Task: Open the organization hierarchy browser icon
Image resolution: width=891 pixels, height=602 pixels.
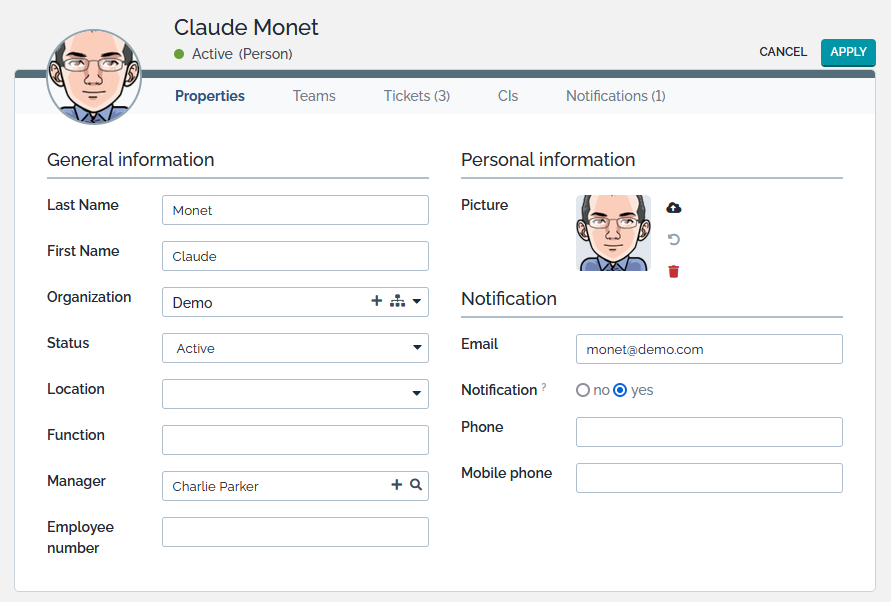Action: tap(398, 300)
